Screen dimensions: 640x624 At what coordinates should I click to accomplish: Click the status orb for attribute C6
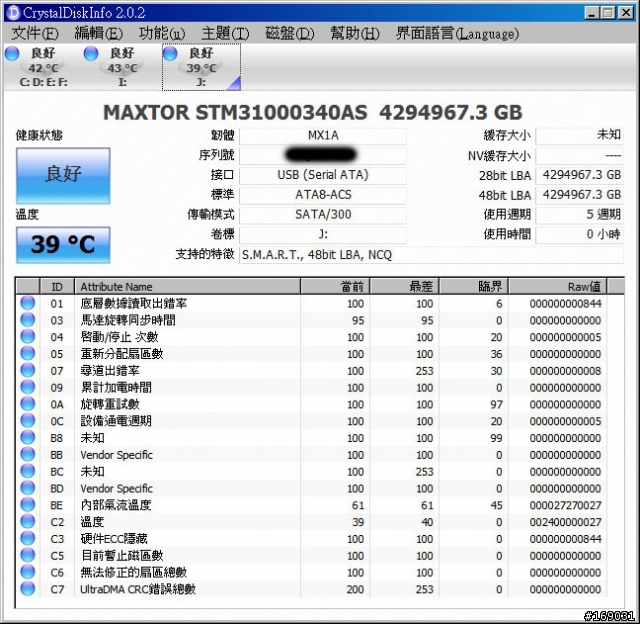(x=28, y=572)
